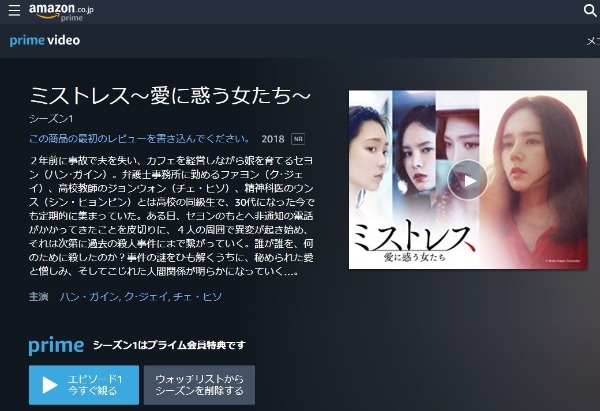Open actor ハン・ガイン's page
The image size is (600, 411).
click(89, 297)
